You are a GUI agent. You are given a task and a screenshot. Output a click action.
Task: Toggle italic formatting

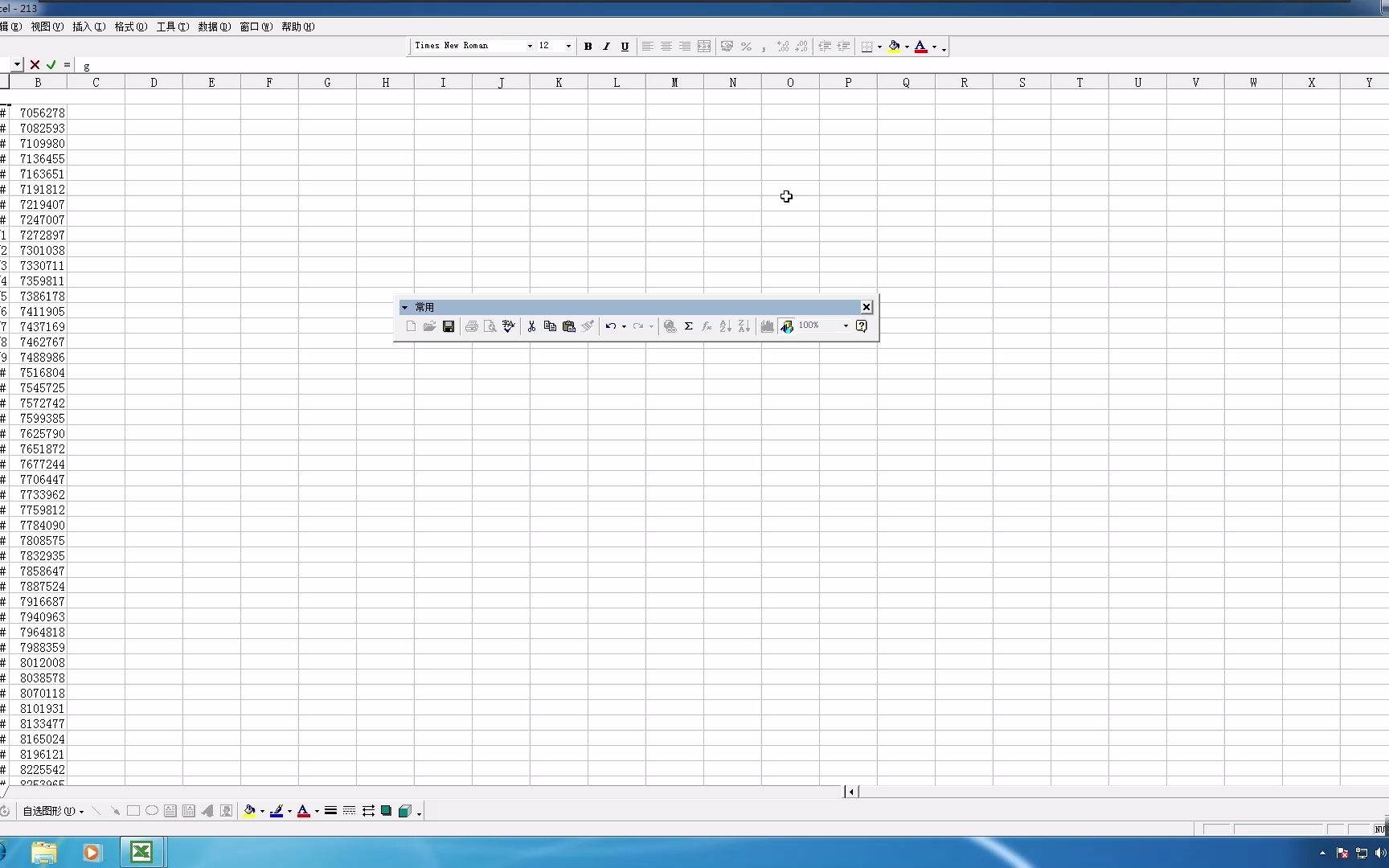(606, 46)
